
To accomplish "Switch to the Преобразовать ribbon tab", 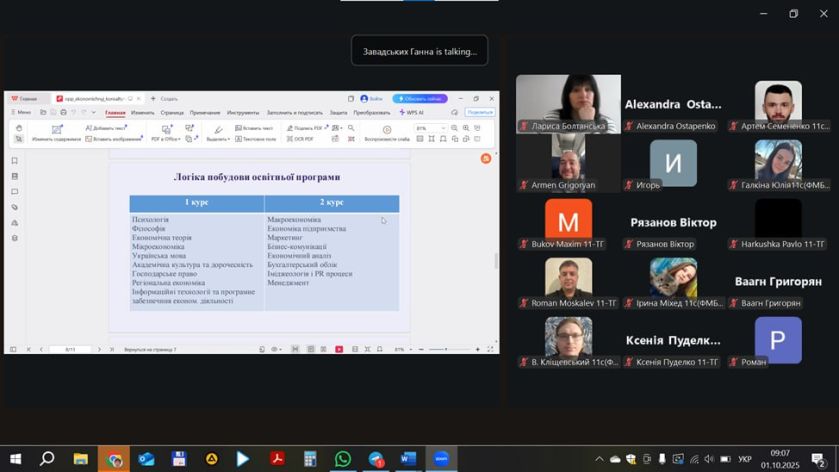I will tap(372, 113).
